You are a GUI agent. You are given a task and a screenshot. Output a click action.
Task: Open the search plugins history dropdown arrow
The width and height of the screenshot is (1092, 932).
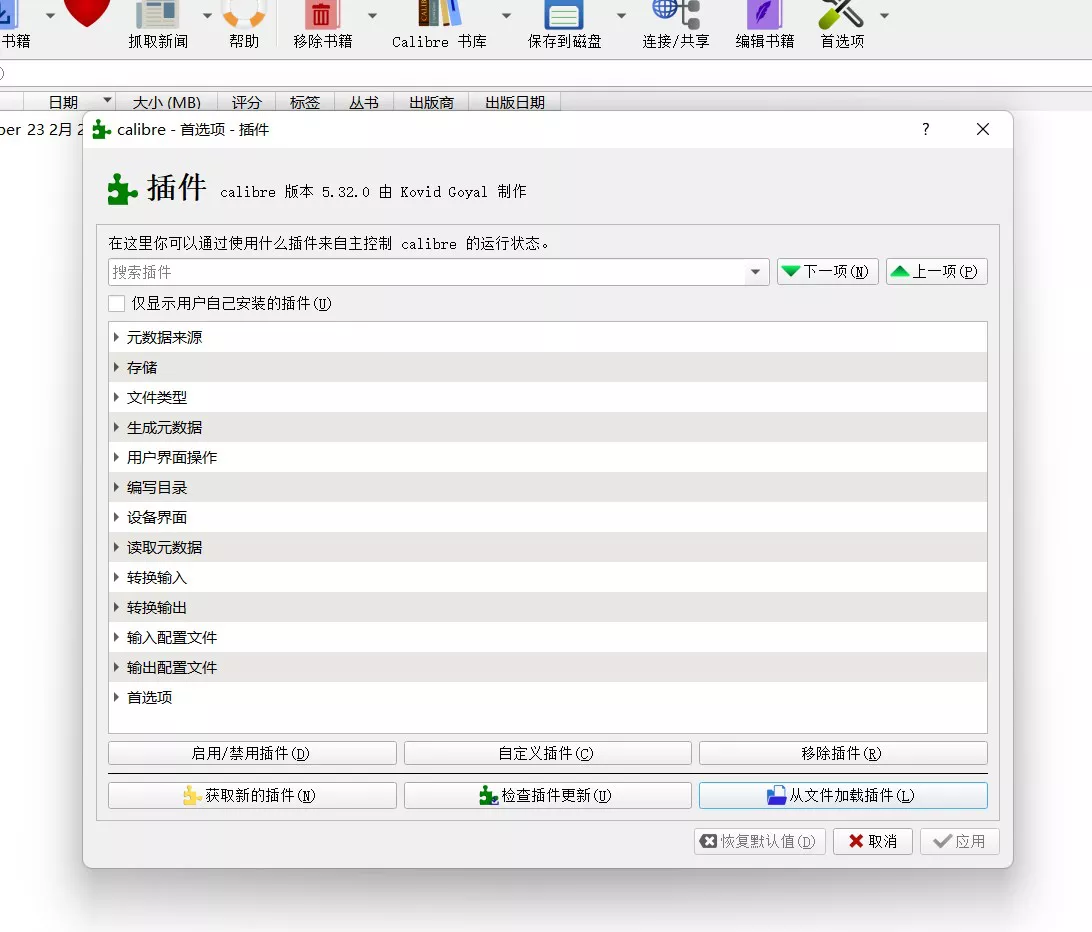click(x=756, y=272)
